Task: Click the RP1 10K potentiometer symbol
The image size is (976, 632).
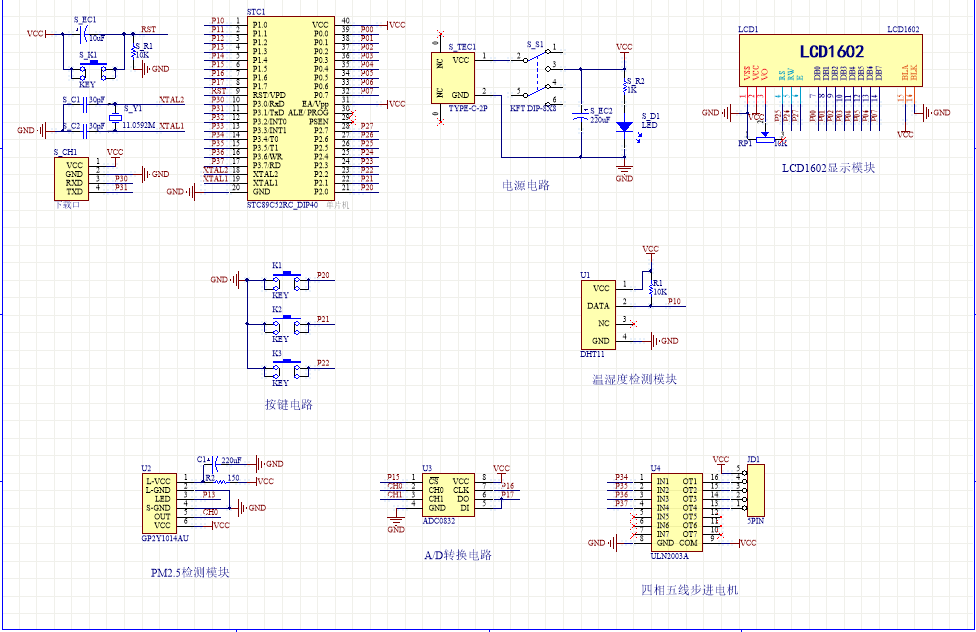Action: click(765, 138)
